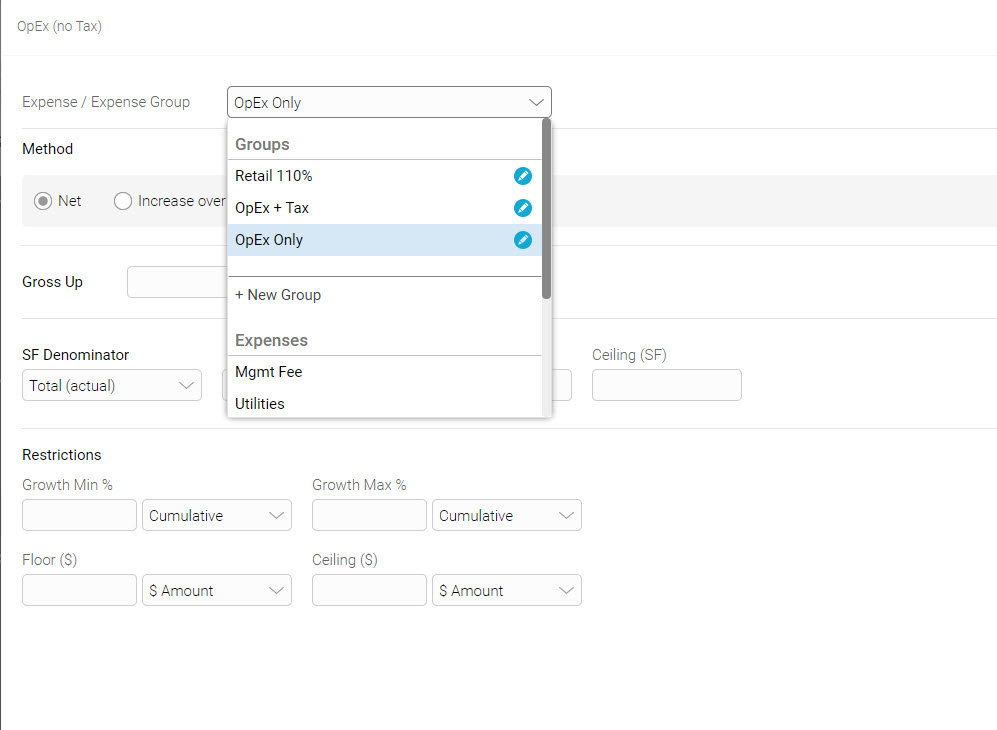Image resolution: width=997 pixels, height=730 pixels.
Task: Click the Ceiling (SF) input field
Action: (x=667, y=386)
